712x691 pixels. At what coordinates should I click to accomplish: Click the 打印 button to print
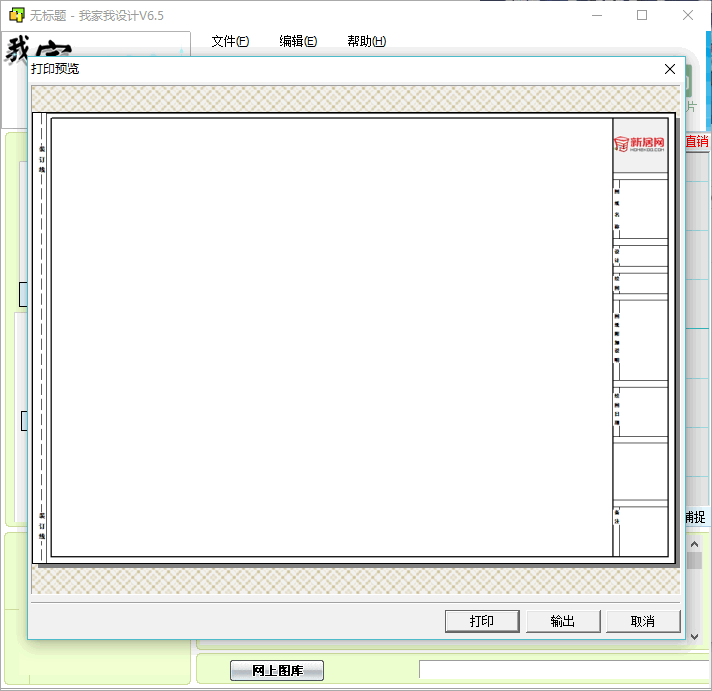482,621
